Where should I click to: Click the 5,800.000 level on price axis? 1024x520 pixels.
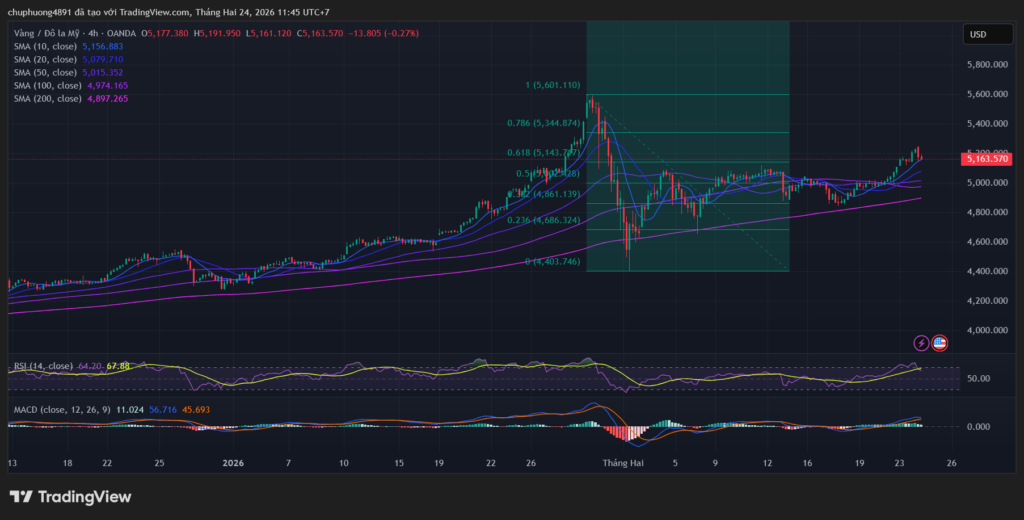987,65
